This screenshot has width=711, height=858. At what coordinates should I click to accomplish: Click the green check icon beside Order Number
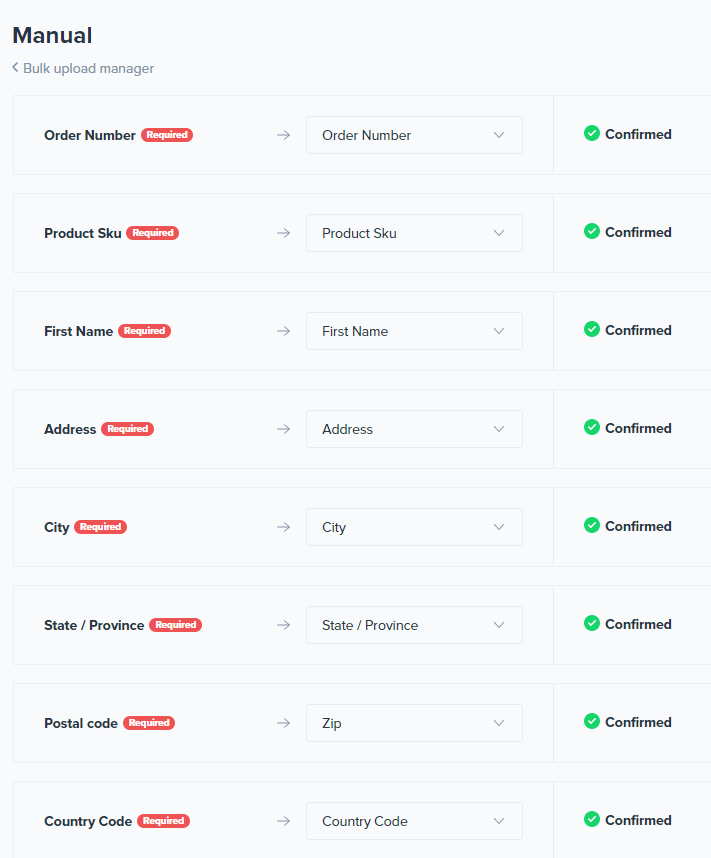click(x=592, y=133)
